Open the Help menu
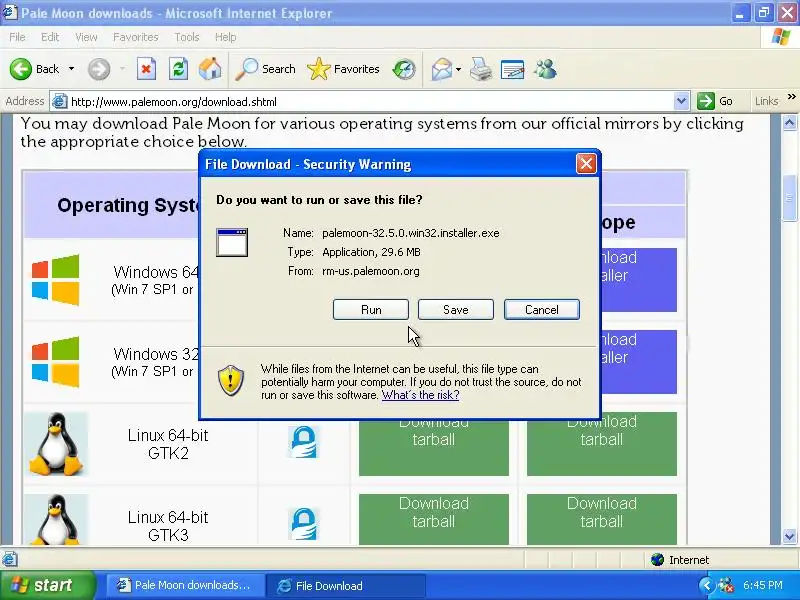 point(226,37)
